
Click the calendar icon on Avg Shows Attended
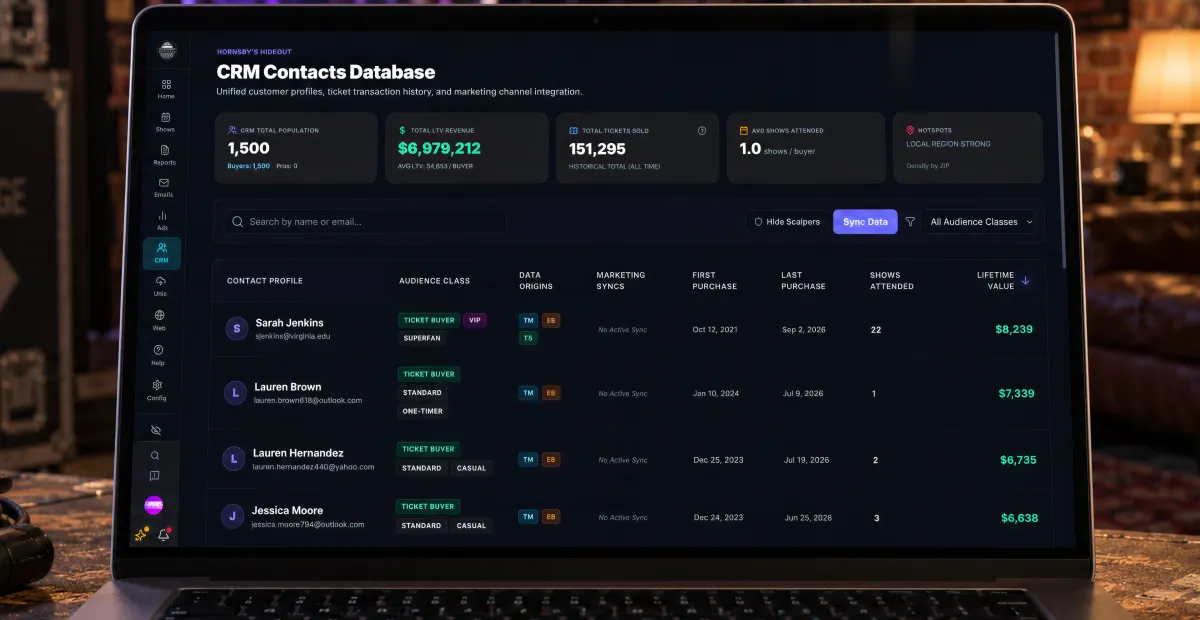click(x=743, y=130)
